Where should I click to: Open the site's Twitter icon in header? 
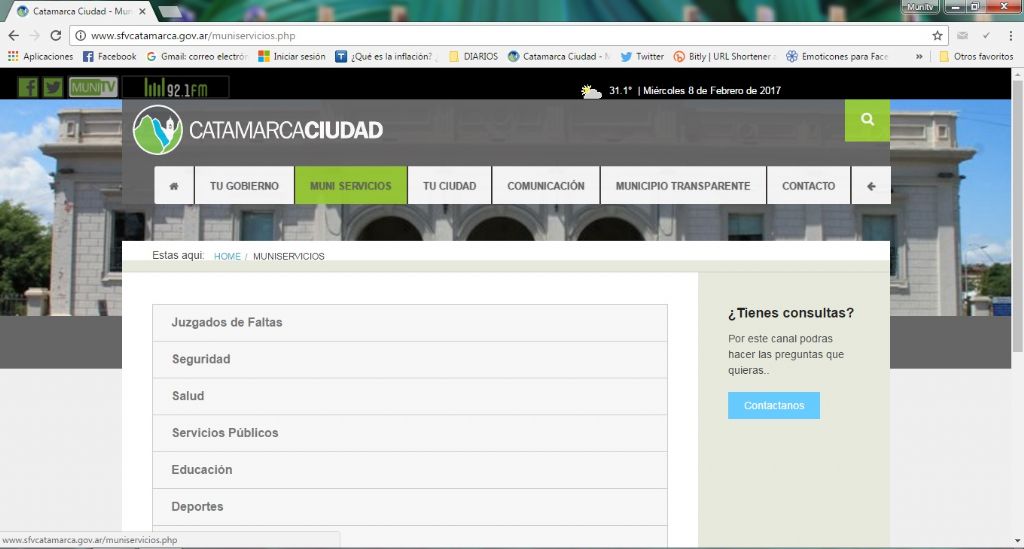point(53,87)
